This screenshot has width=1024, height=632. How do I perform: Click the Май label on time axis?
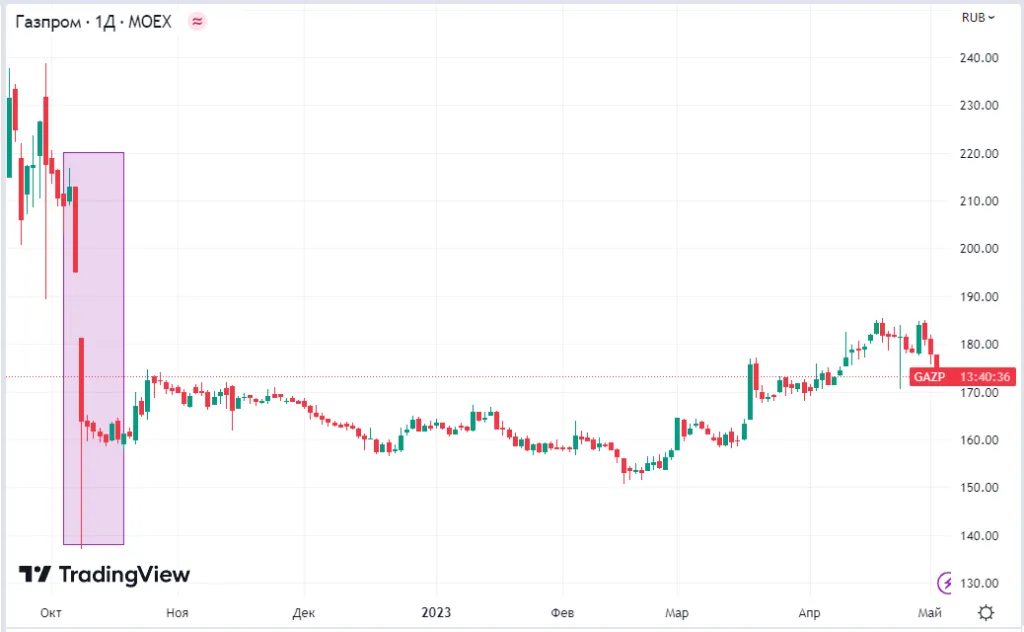(x=929, y=612)
